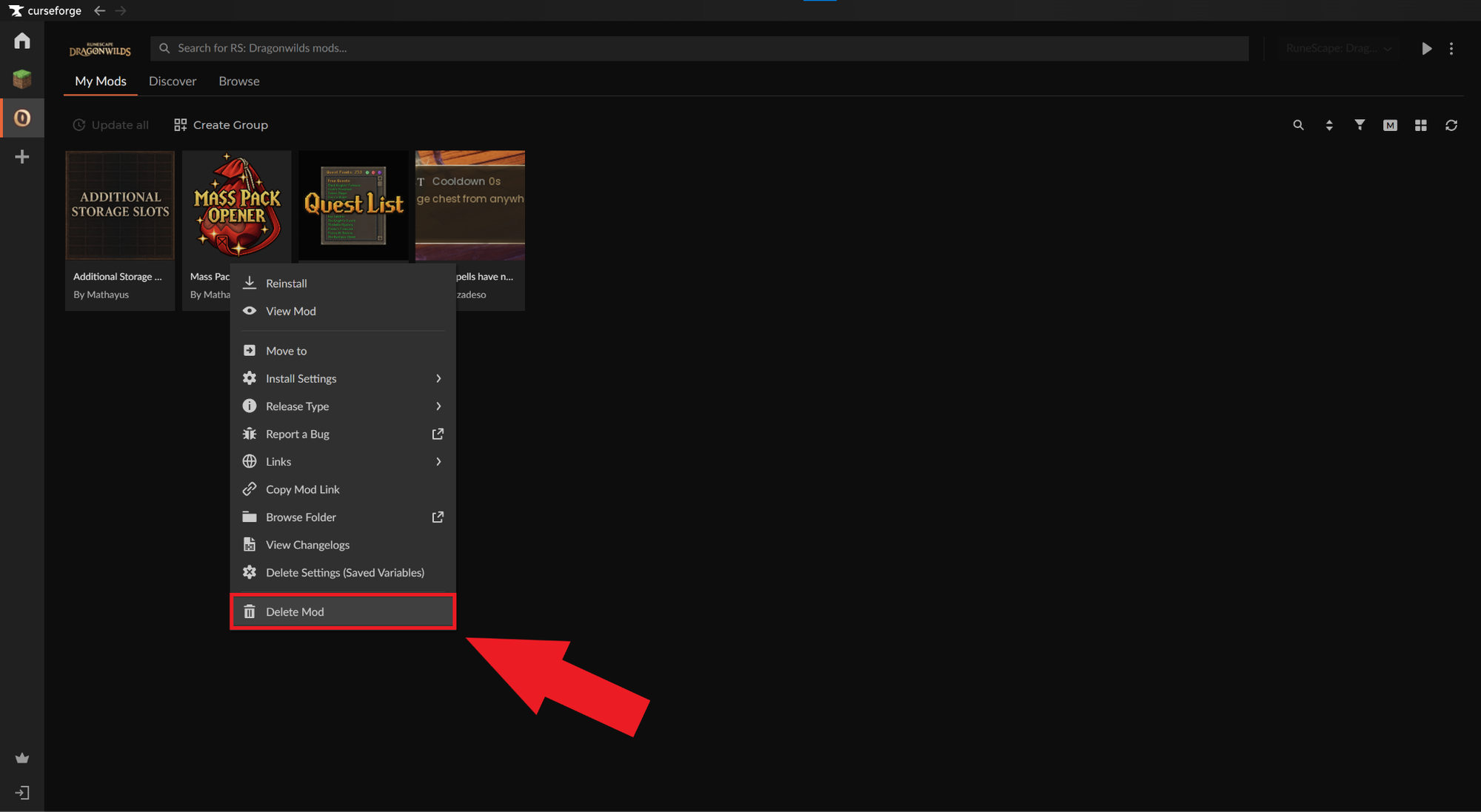Expand Install Settings submenu chevron
This screenshot has width=1481, height=812.
coord(438,378)
